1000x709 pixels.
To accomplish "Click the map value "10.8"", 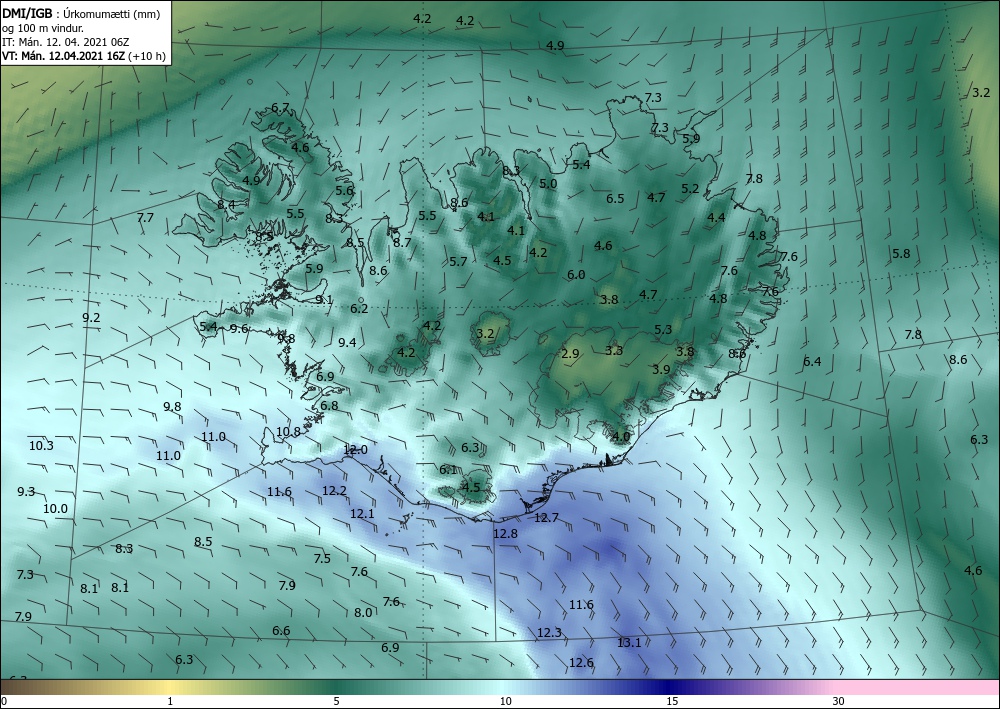I will 288,432.
